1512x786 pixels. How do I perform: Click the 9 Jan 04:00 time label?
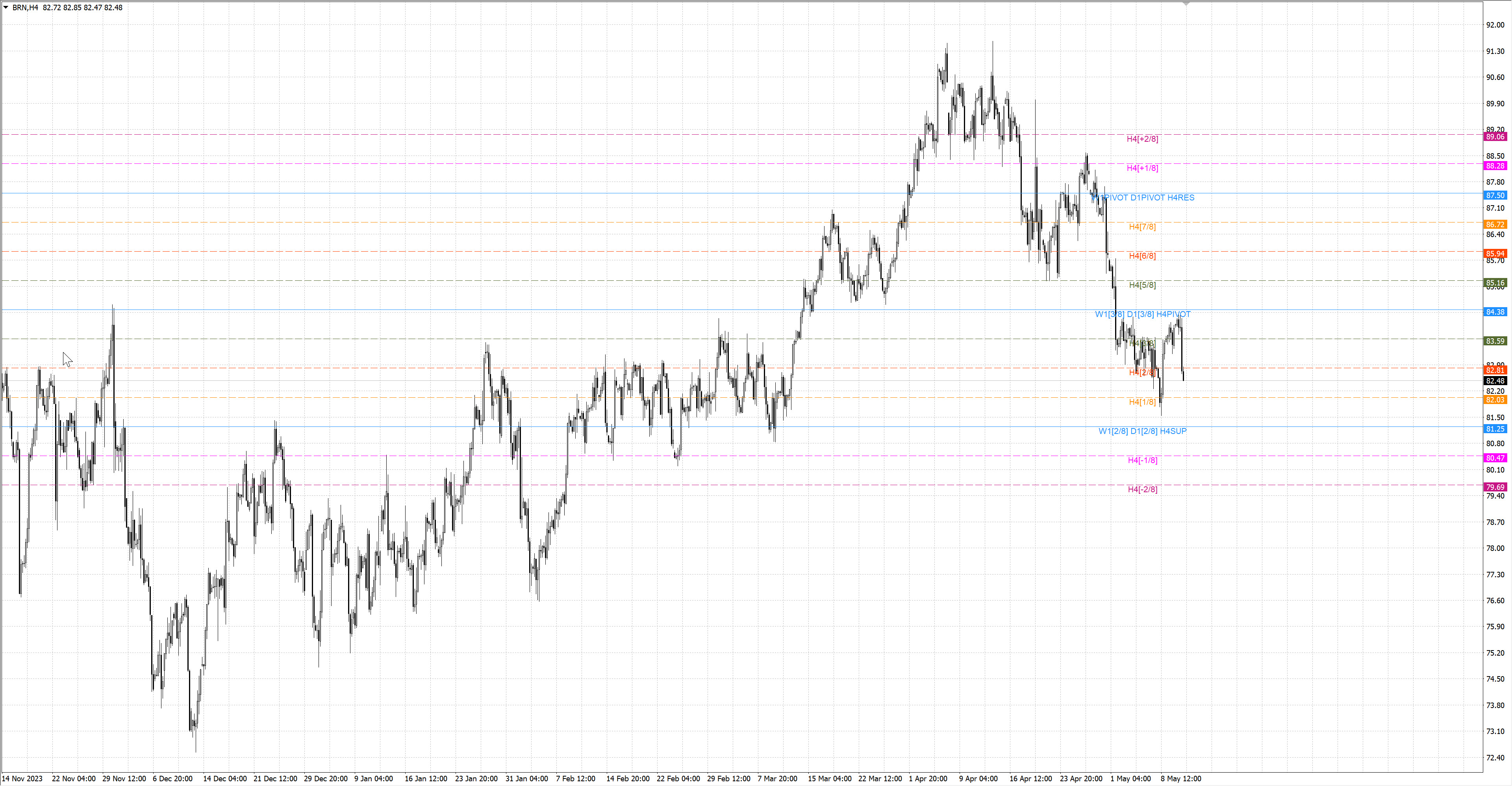coord(373,779)
